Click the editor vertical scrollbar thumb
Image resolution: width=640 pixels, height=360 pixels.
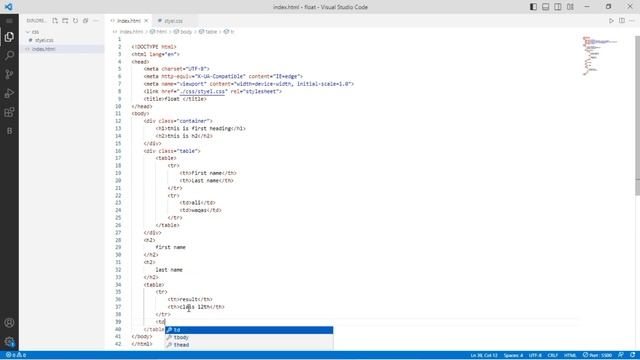637,115
